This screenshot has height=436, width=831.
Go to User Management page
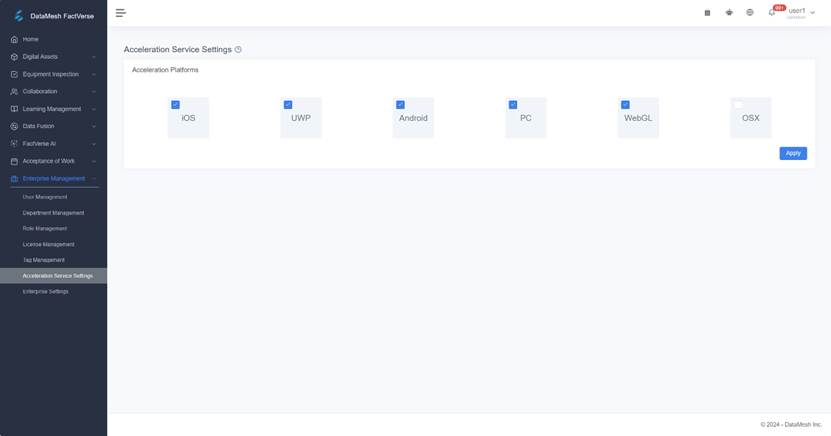[x=45, y=197]
